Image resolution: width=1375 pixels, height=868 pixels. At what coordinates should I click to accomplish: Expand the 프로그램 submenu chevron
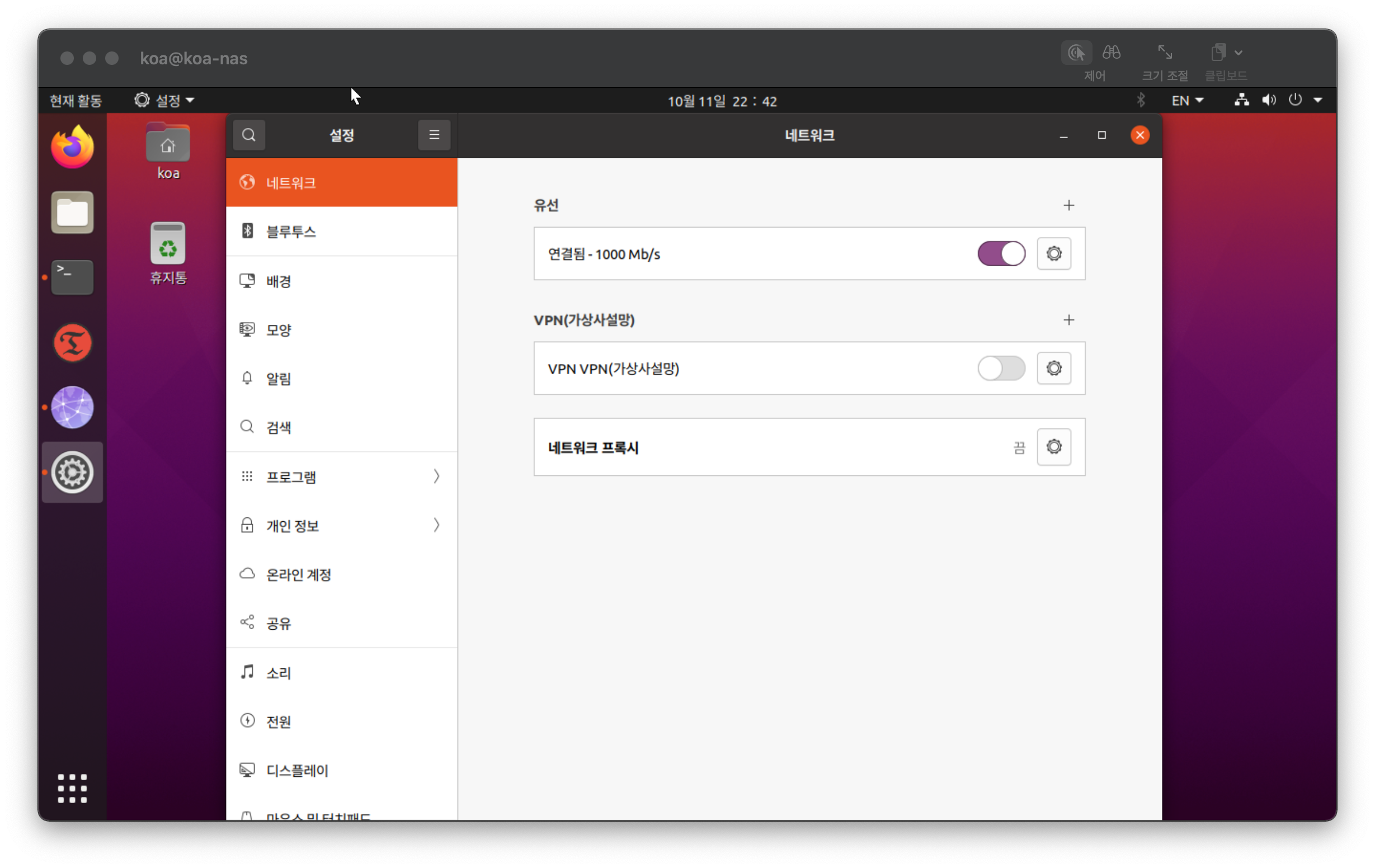[x=436, y=477]
